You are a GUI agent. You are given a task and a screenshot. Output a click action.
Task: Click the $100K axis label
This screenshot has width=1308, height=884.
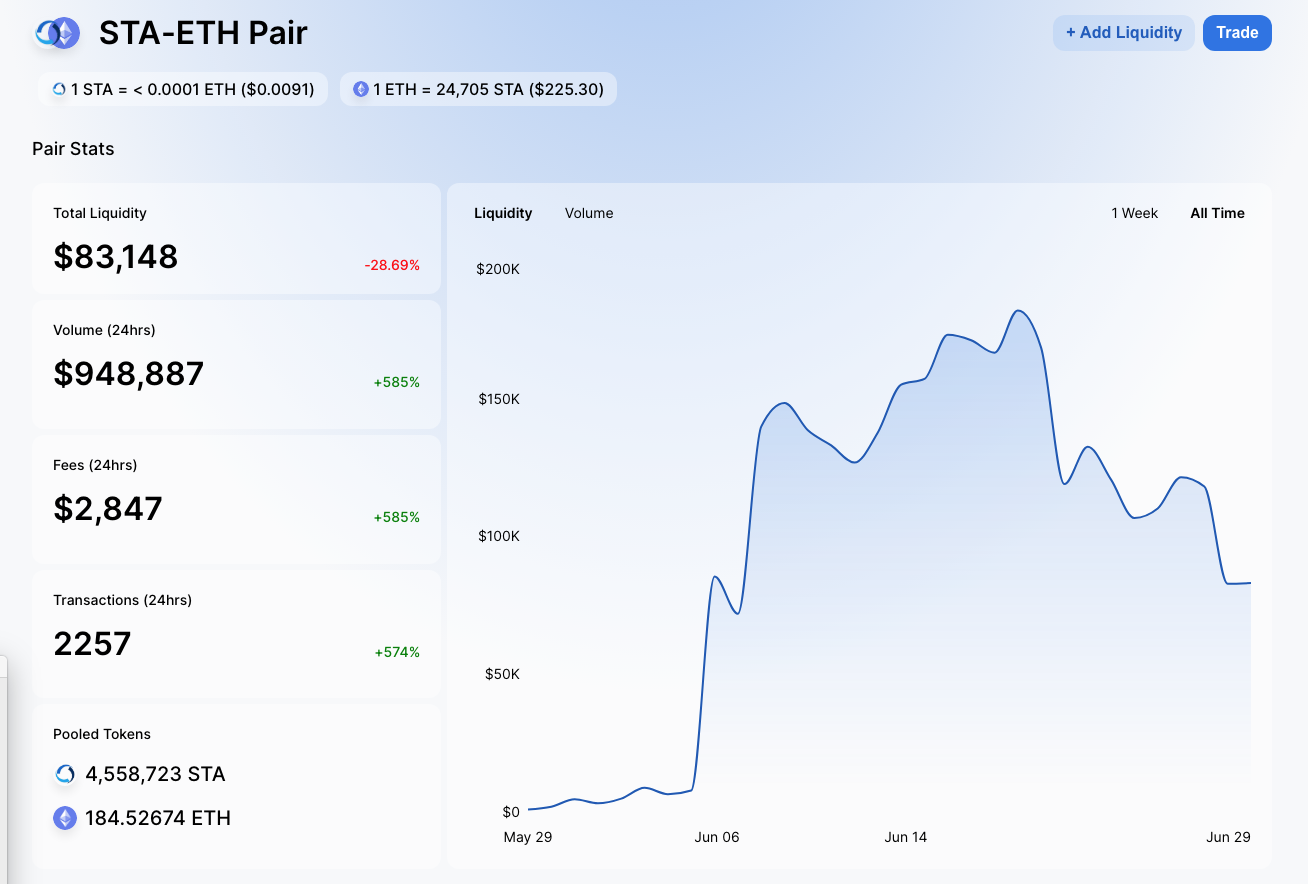click(498, 536)
